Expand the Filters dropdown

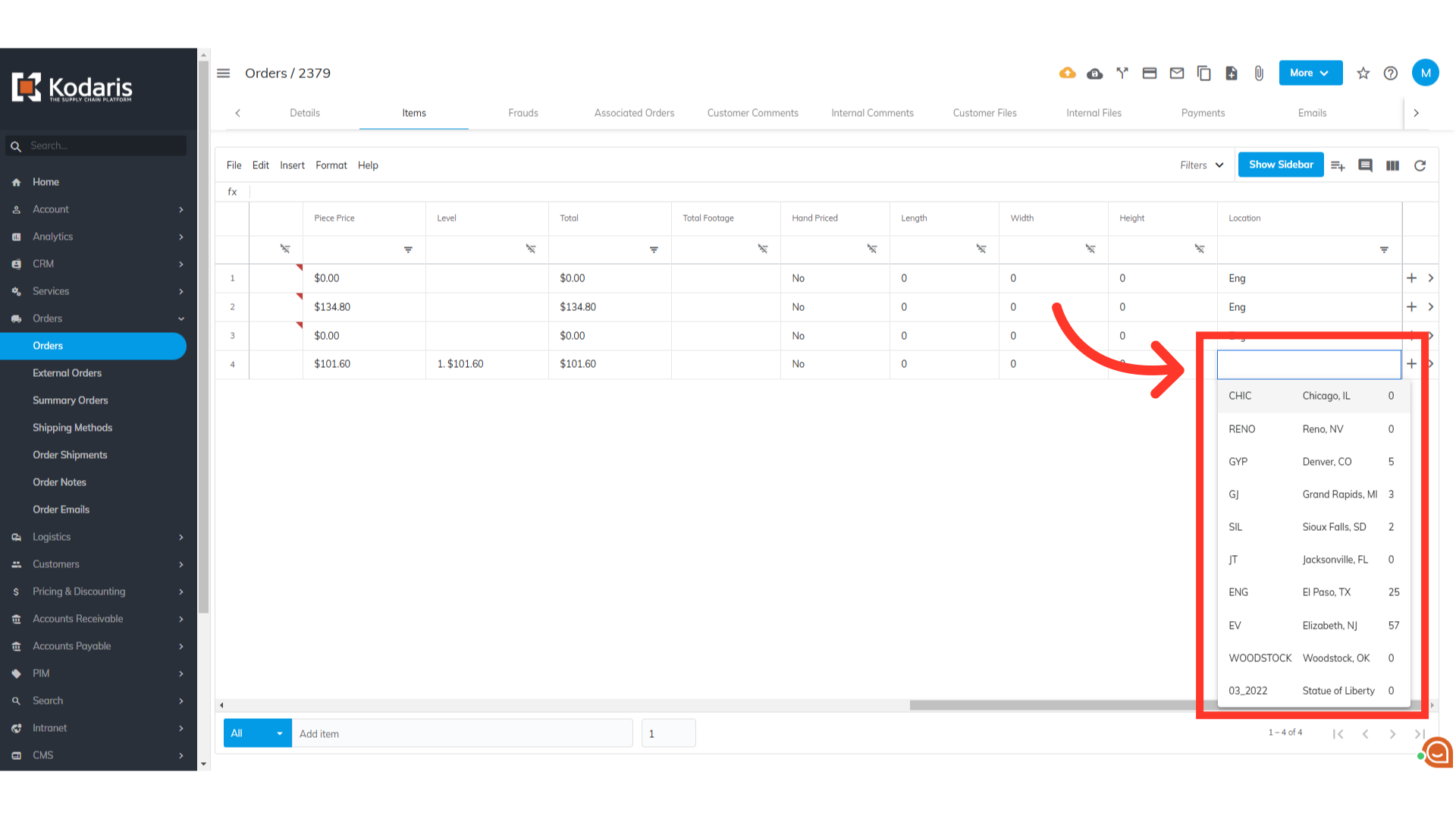point(1201,165)
